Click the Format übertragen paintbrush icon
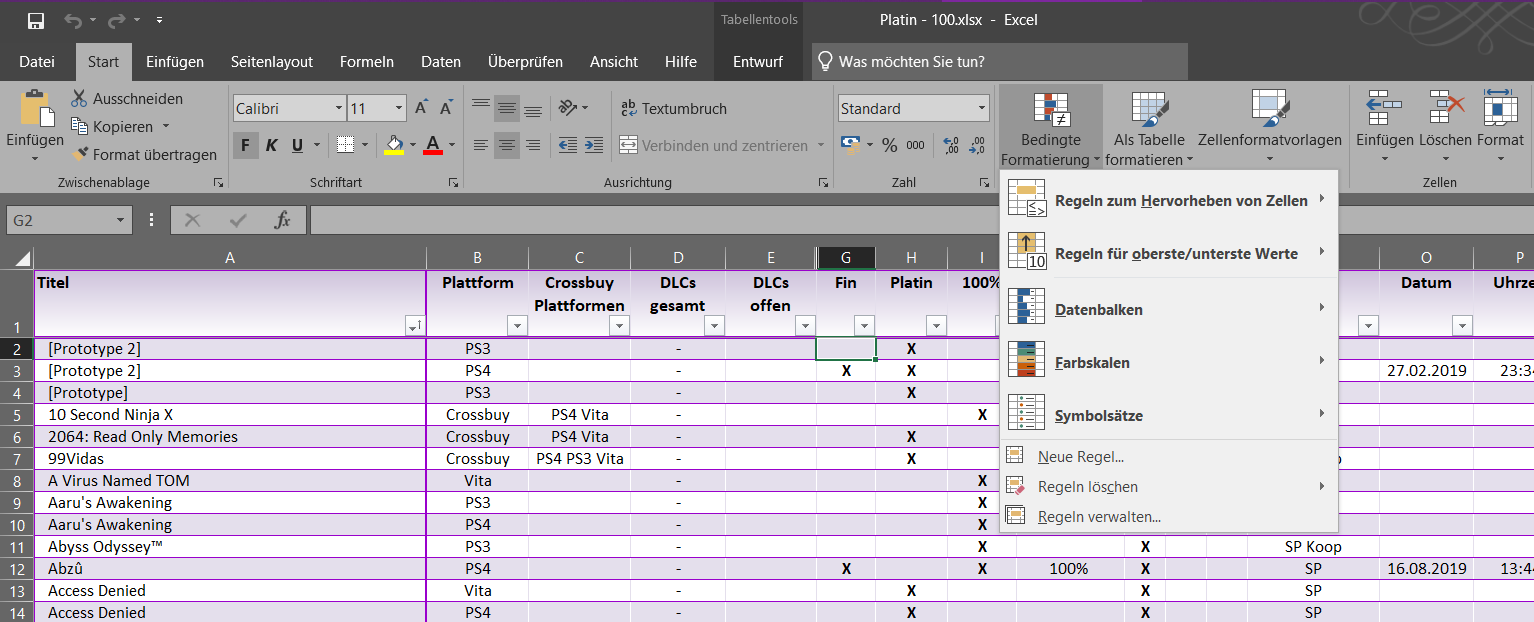 click(x=81, y=155)
